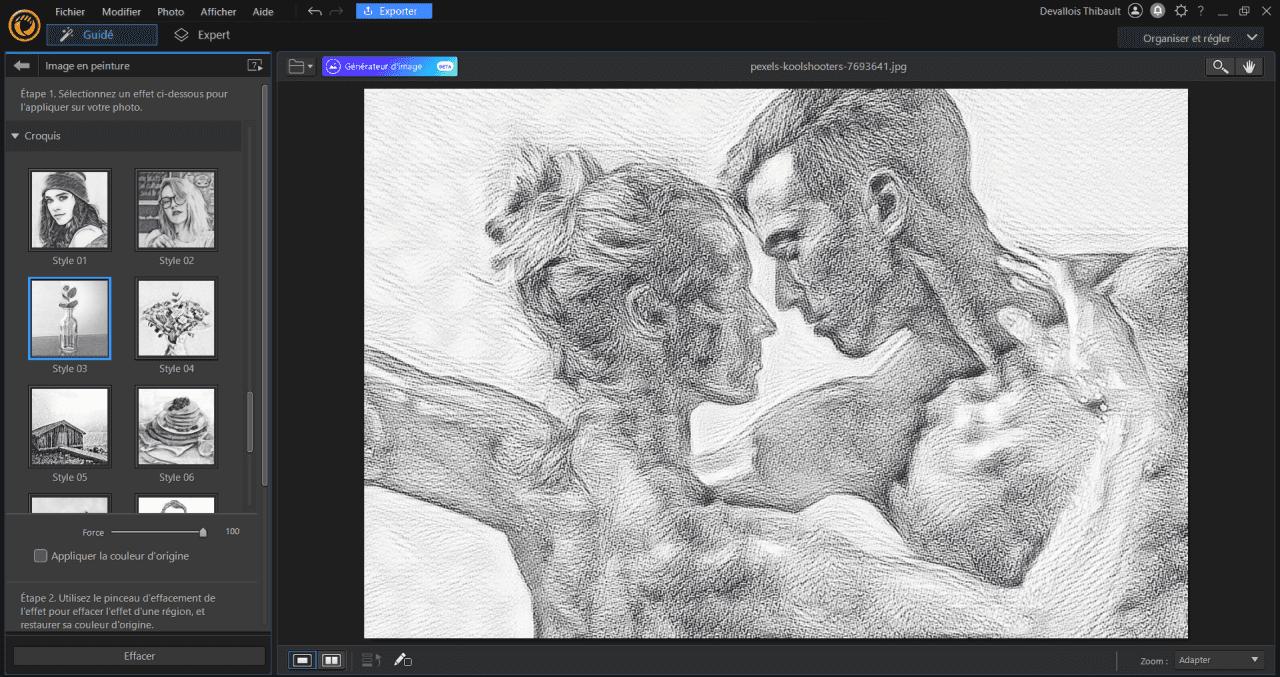The image size is (1280, 677).
Task: Activate the effect eraser brush pencil icon
Action: tap(403, 660)
